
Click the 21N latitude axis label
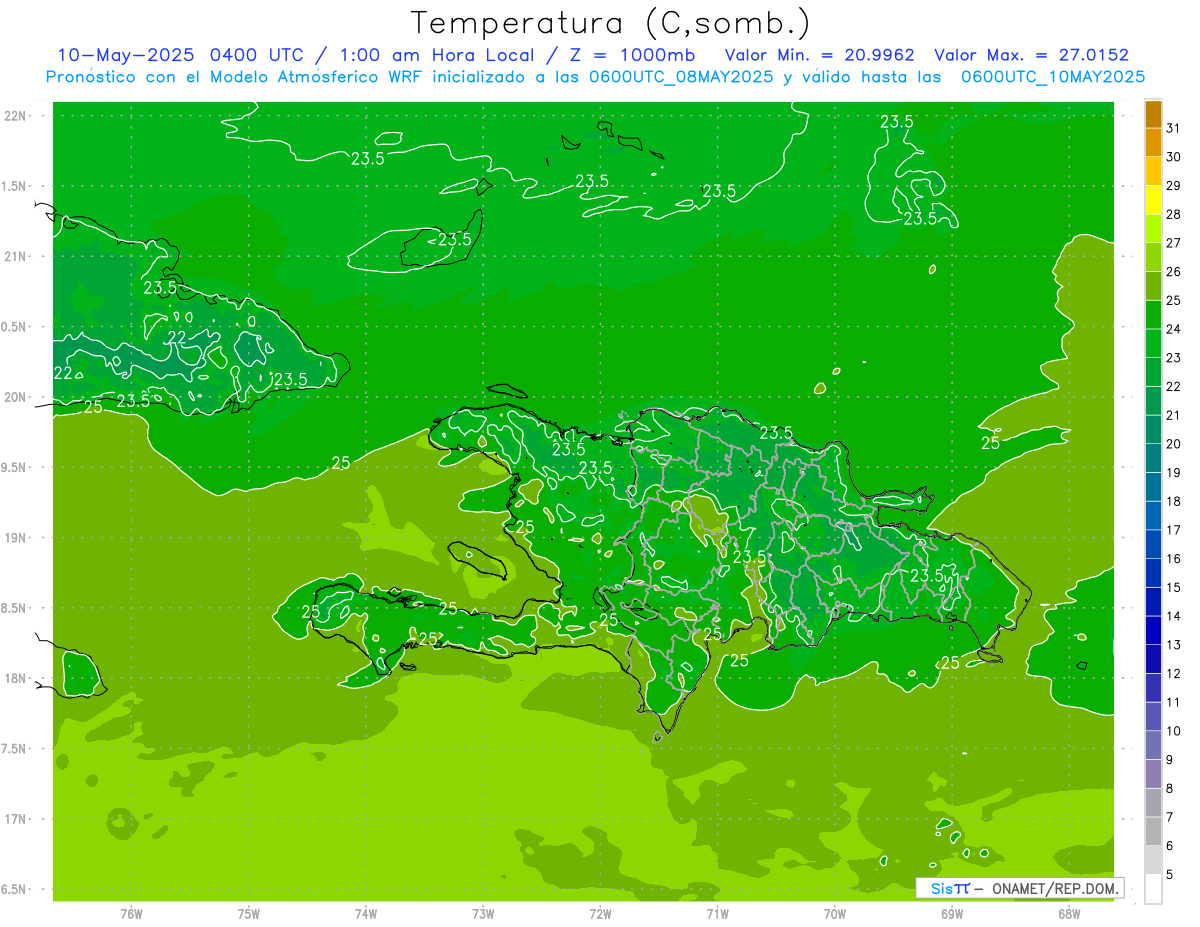pos(16,256)
